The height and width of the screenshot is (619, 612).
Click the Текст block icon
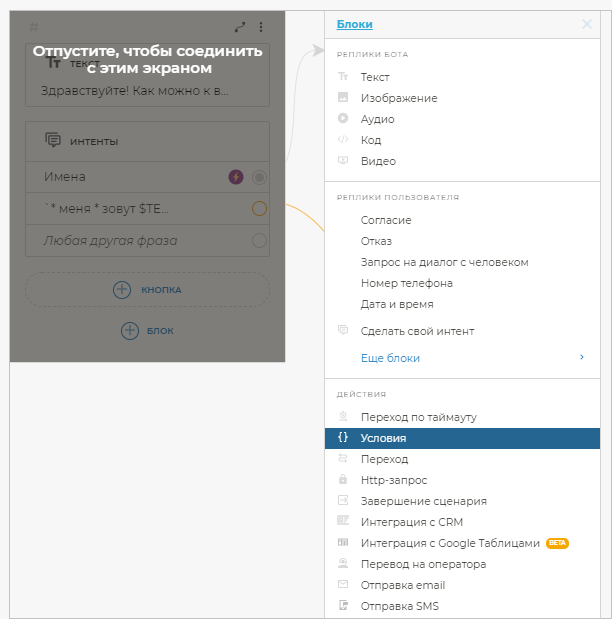pyautogui.click(x=343, y=77)
